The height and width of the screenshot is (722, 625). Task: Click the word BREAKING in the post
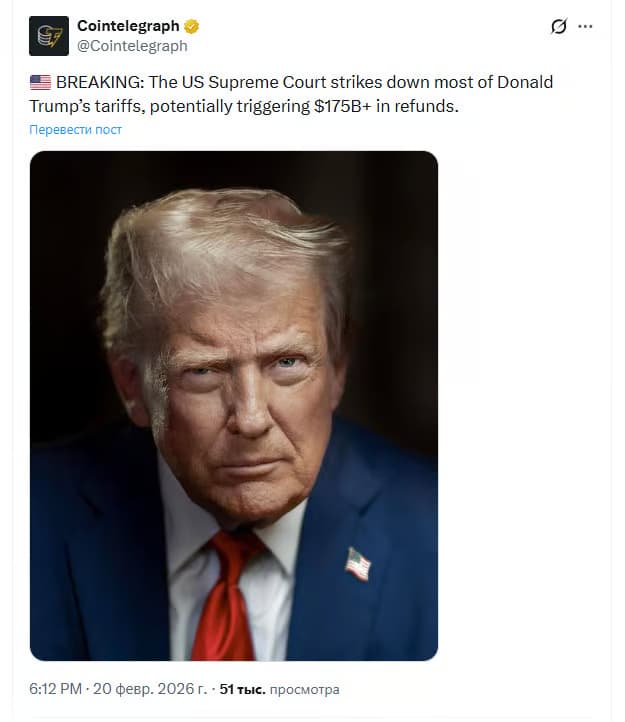click(x=100, y=82)
